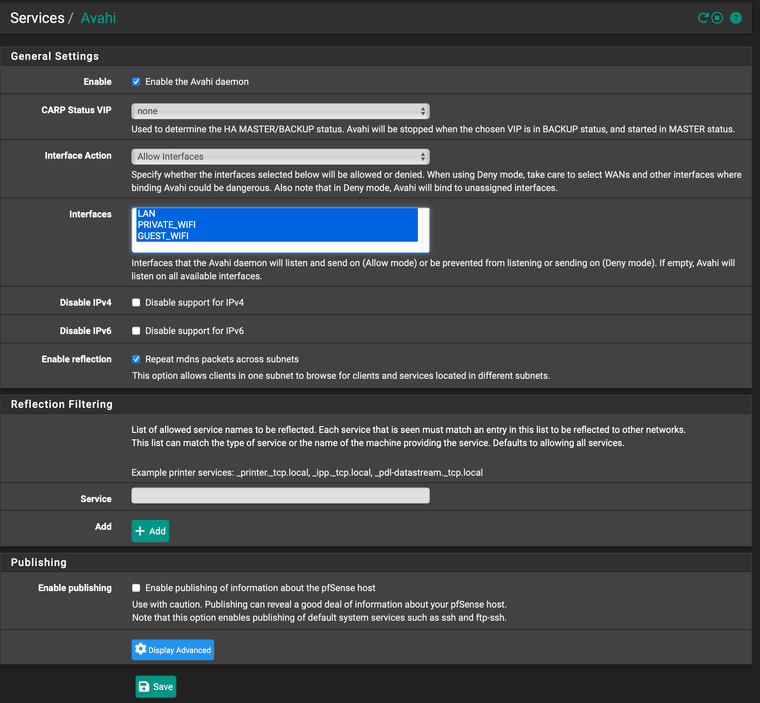Check Disable support for IPv6

[136, 331]
